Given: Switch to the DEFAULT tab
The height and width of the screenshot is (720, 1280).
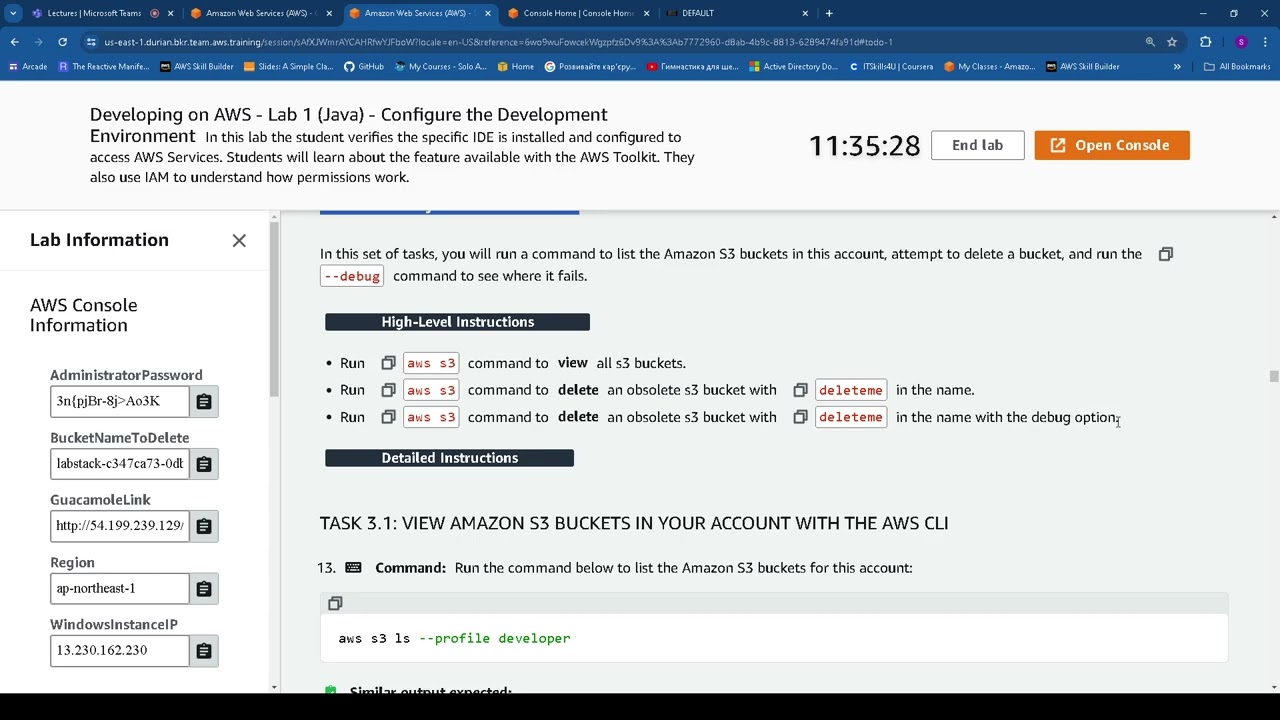Looking at the screenshot, I should [x=737, y=13].
